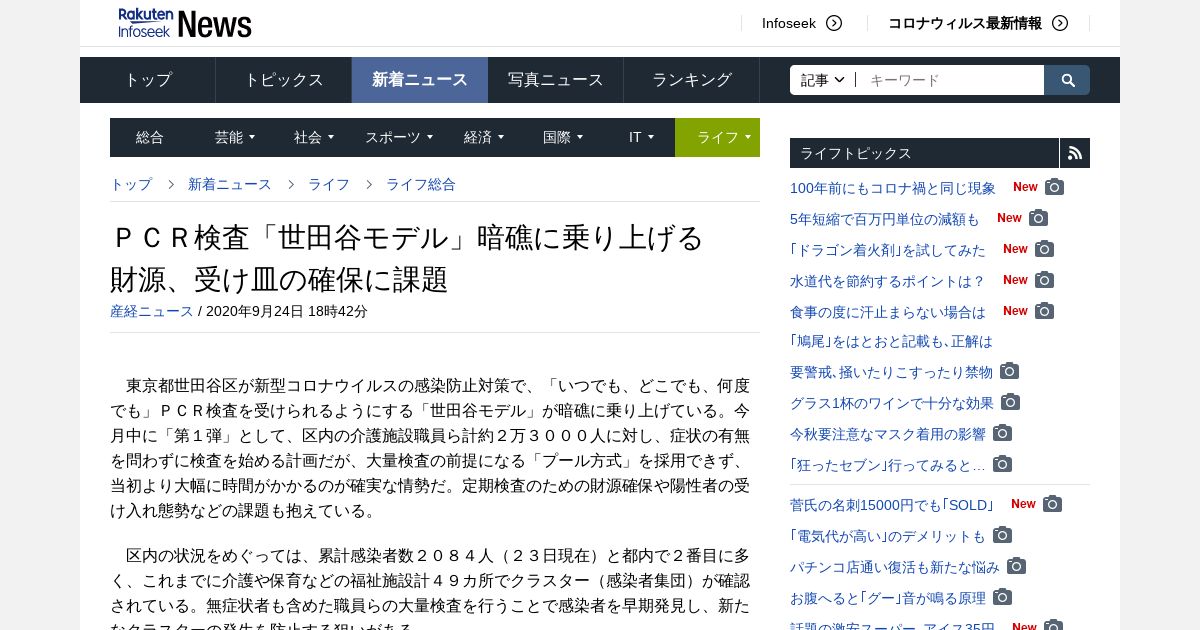Open the Infoseek header link
This screenshot has height=630, width=1200.
[x=789, y=23]
